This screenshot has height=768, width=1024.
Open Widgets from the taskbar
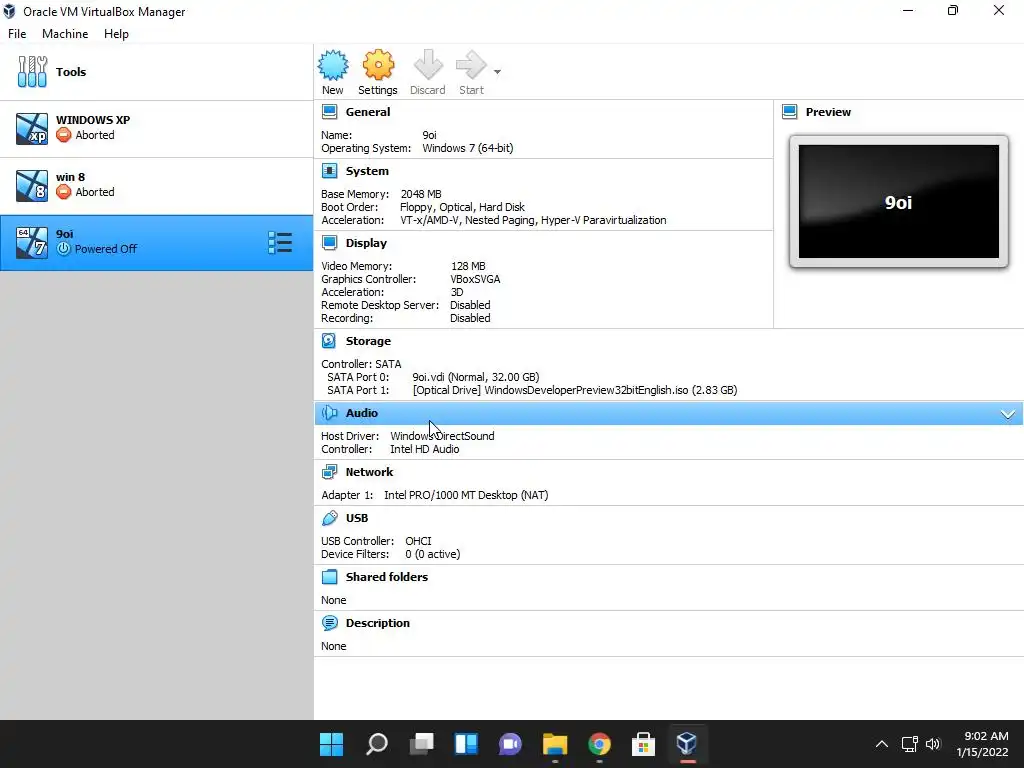coord(466,744)
